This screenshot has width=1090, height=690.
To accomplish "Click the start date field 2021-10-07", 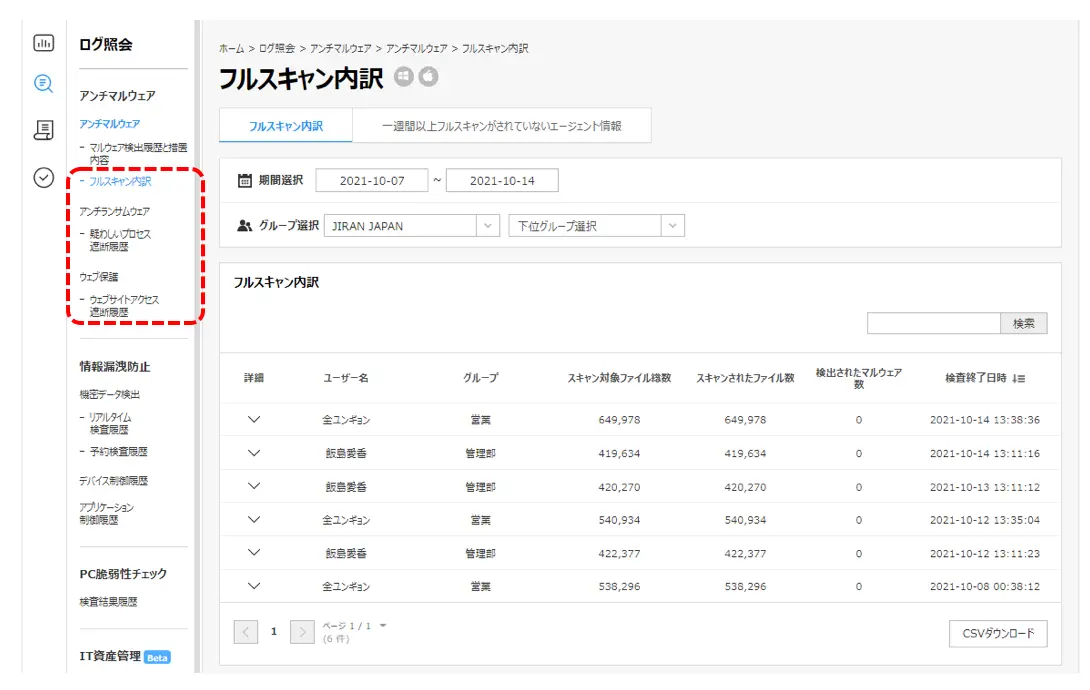I will tap(371, 181).
